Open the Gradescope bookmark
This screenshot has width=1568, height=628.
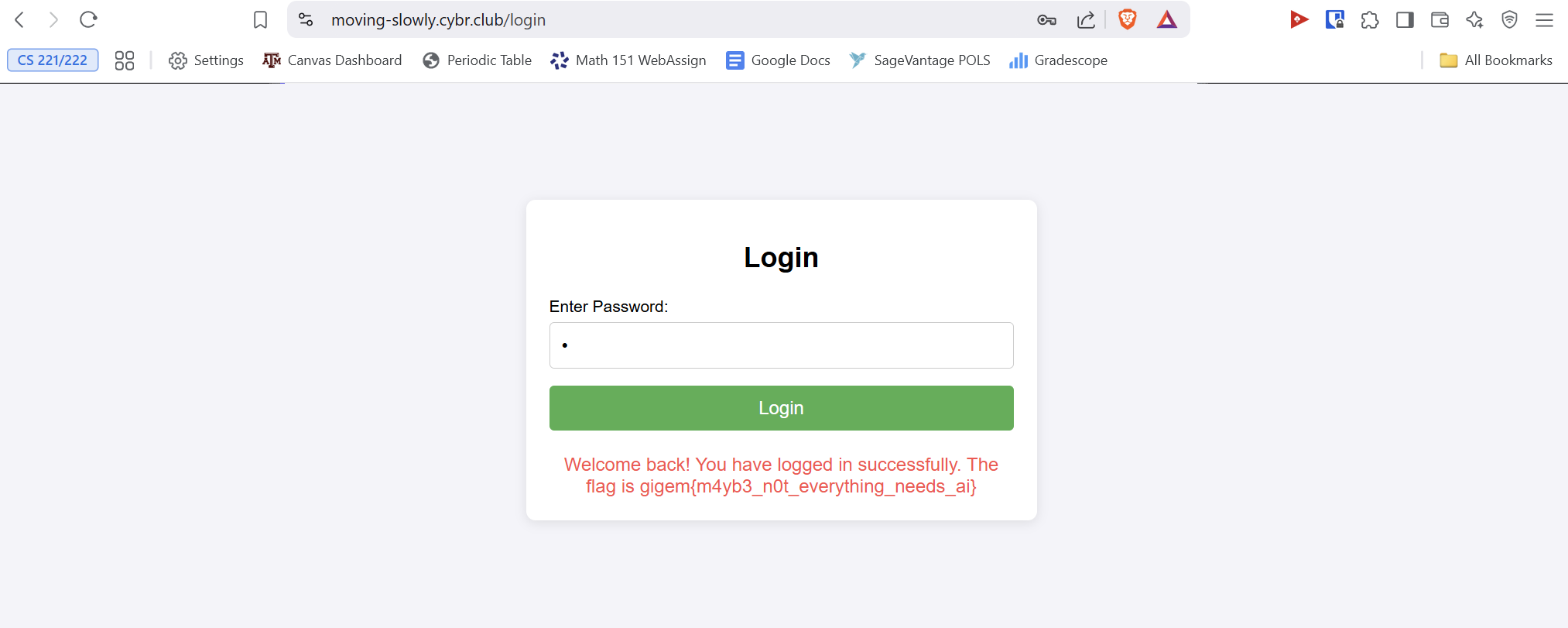click(1058, 60)
